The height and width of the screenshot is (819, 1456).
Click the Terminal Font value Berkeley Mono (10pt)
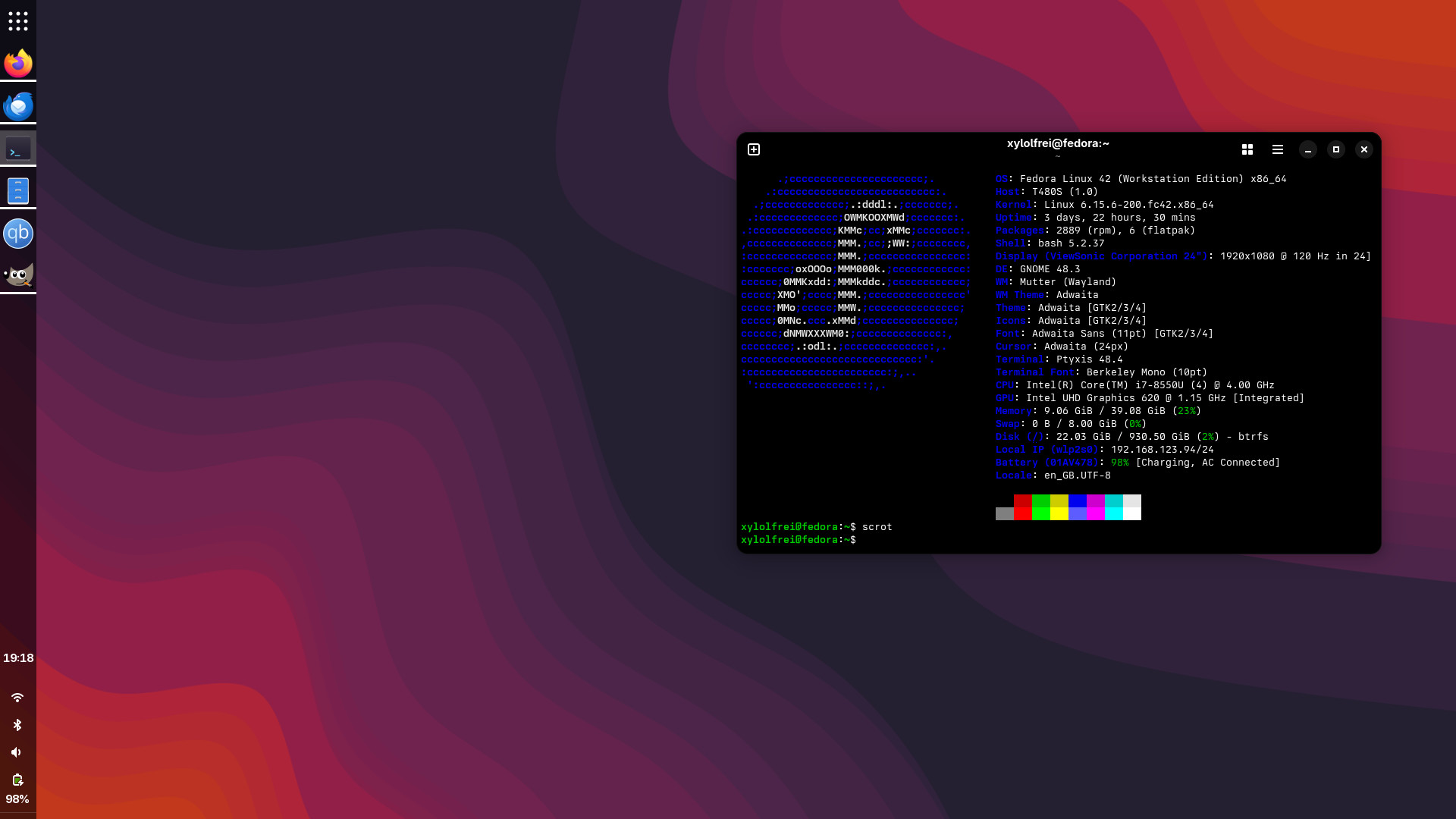1147,372
